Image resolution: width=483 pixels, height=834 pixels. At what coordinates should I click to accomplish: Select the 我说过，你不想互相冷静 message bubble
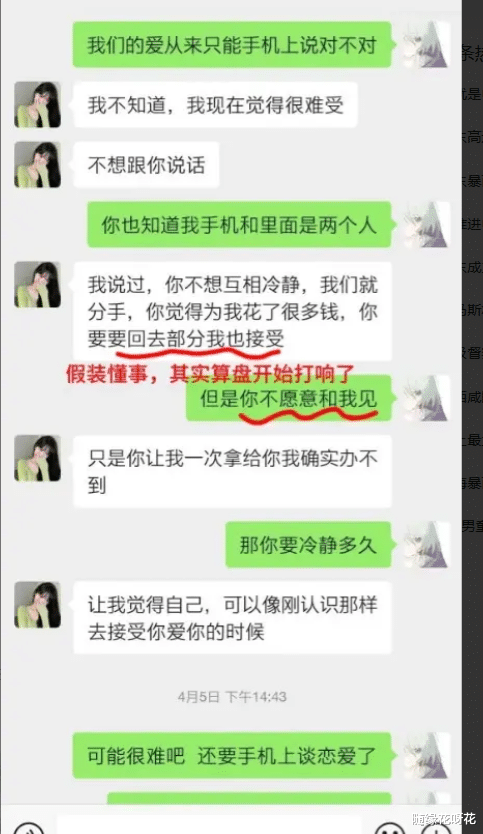[x=232, y=312]
